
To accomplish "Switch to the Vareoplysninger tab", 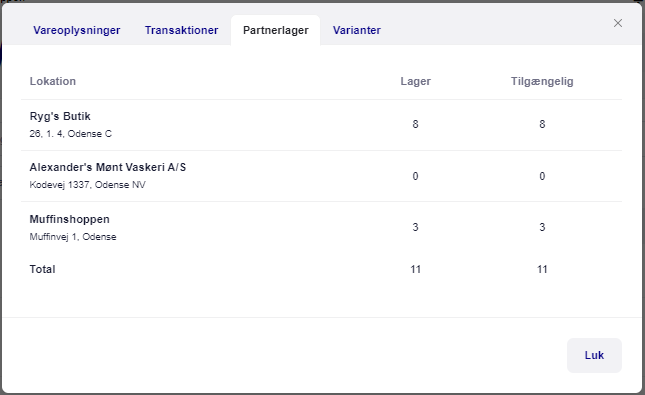I will coord(77,30).
